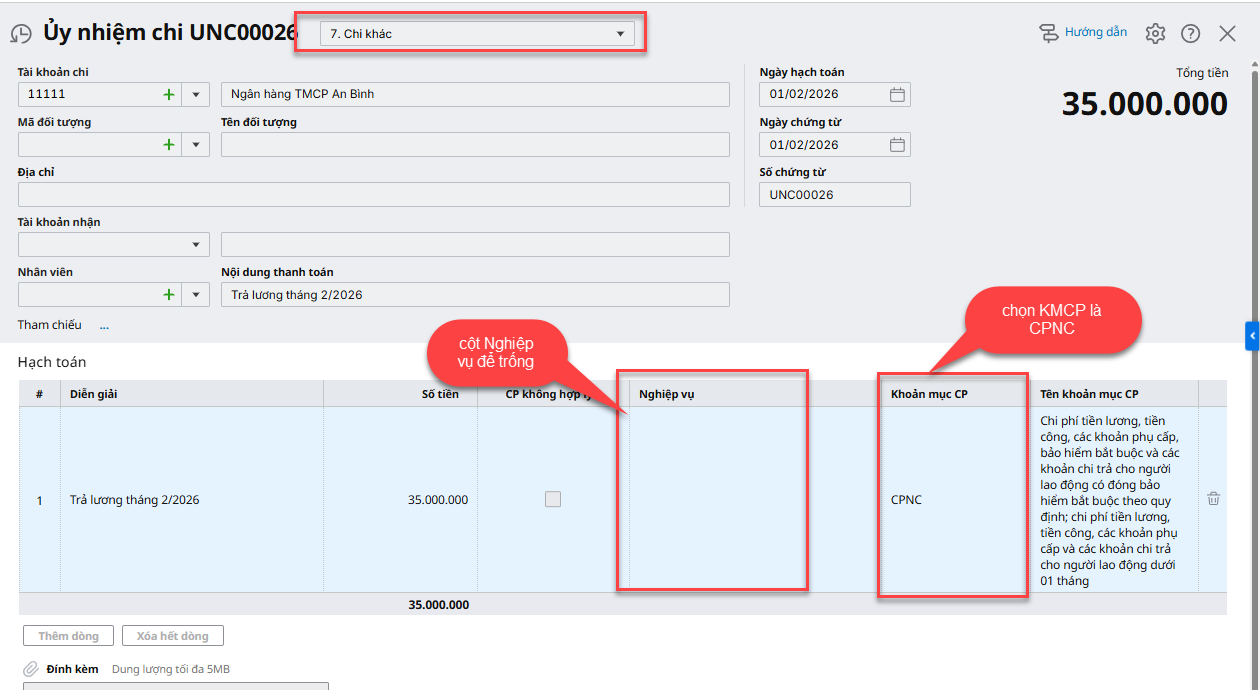Add new Tài khoản chi with plus icon
Viewport: 1260px width, 690px height.
point(168,94)
